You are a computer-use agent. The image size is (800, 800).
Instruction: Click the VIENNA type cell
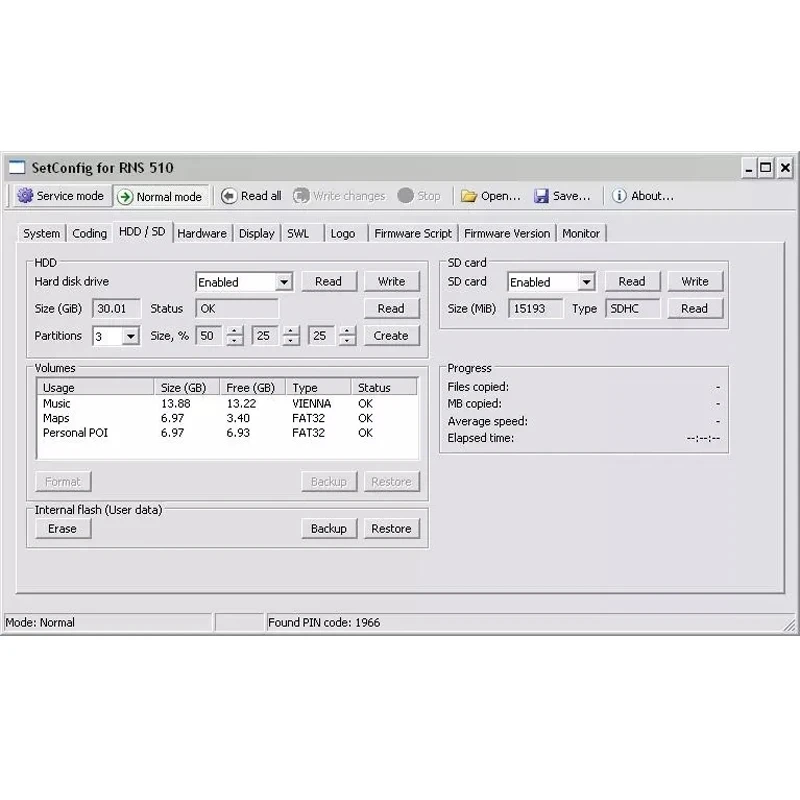click(312, 404)
